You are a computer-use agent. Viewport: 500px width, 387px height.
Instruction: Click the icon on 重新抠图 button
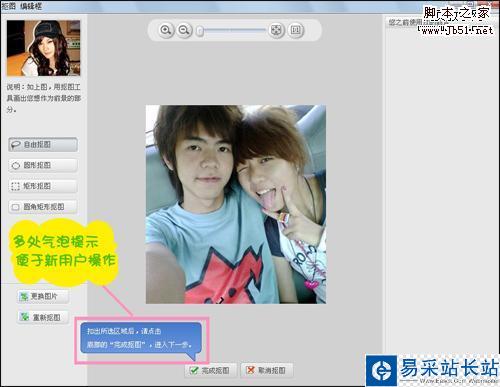click(x=24, y=317)
